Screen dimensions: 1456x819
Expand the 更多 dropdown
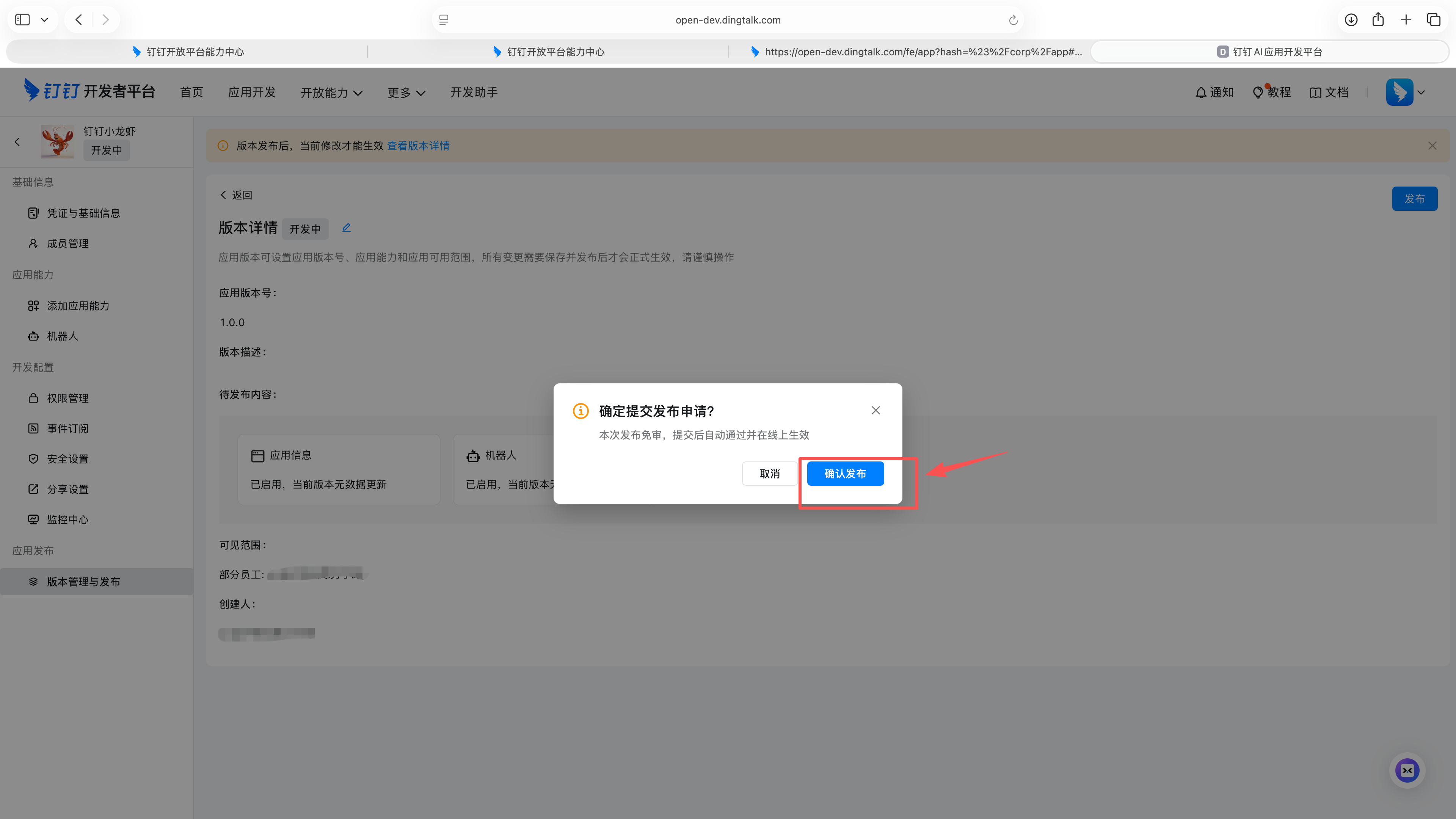click(x=406, y=92)
